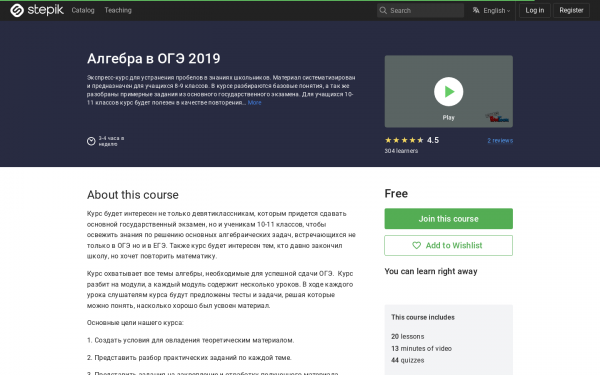The height and width of the screenshot is (375, 600).
Task: Click list item 1 Создать условия
Action: click(x=191, y=340)
